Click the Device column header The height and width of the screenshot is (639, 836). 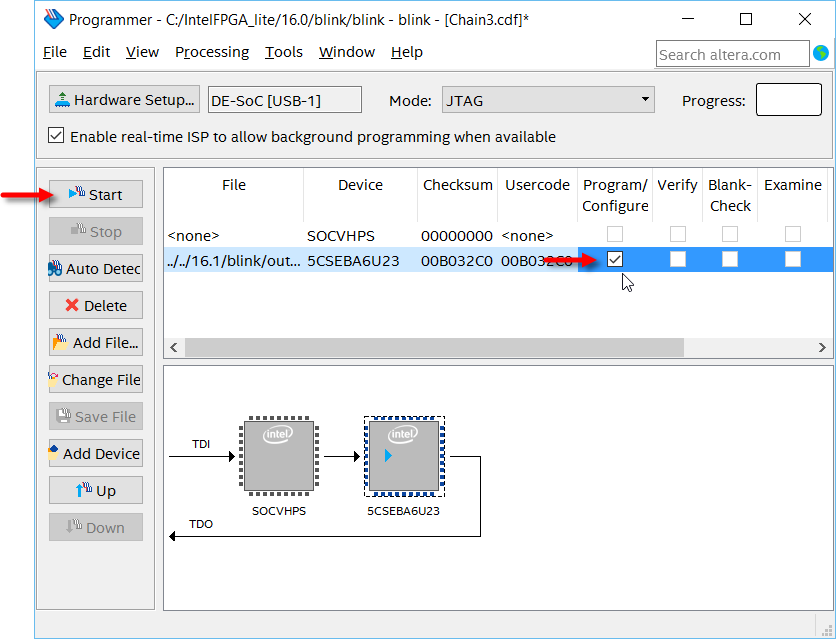click(x=360, y=195)
